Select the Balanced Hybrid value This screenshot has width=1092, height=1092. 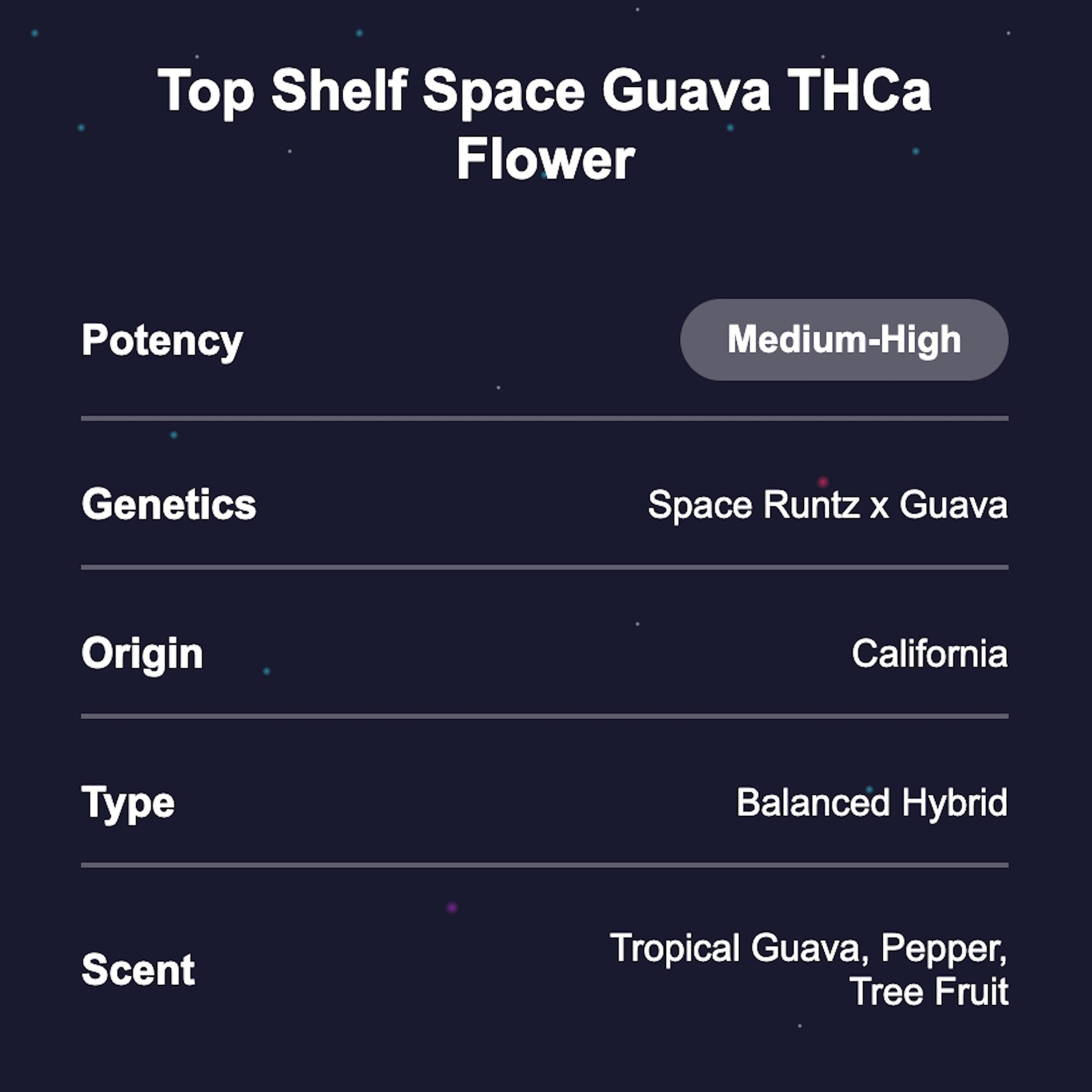[x=871, y=802]
